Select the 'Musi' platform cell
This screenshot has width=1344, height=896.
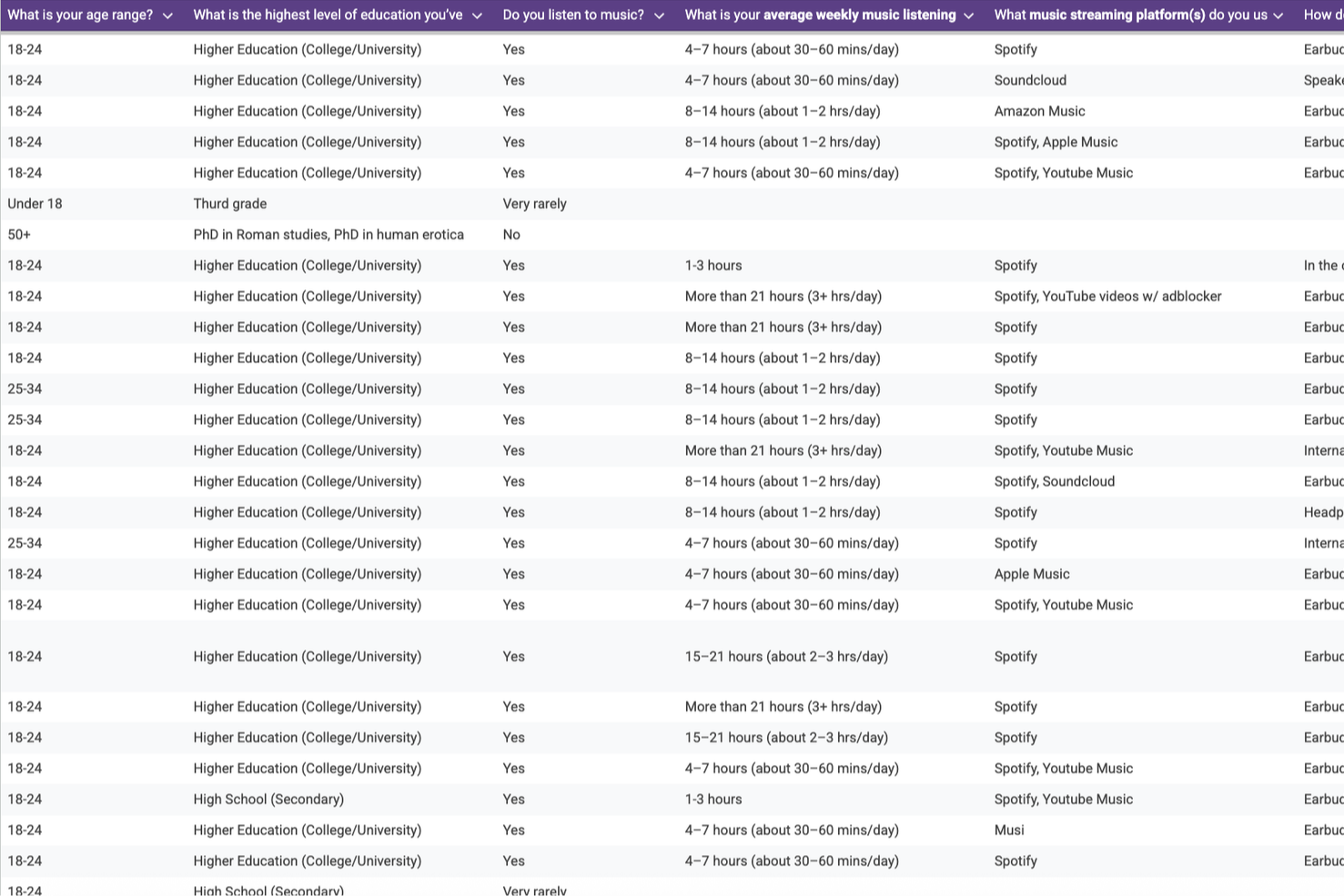point(1009,830)
